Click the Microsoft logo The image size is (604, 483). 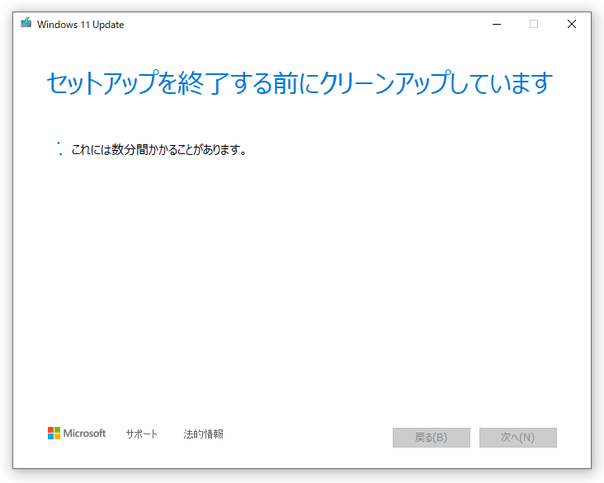77,433
